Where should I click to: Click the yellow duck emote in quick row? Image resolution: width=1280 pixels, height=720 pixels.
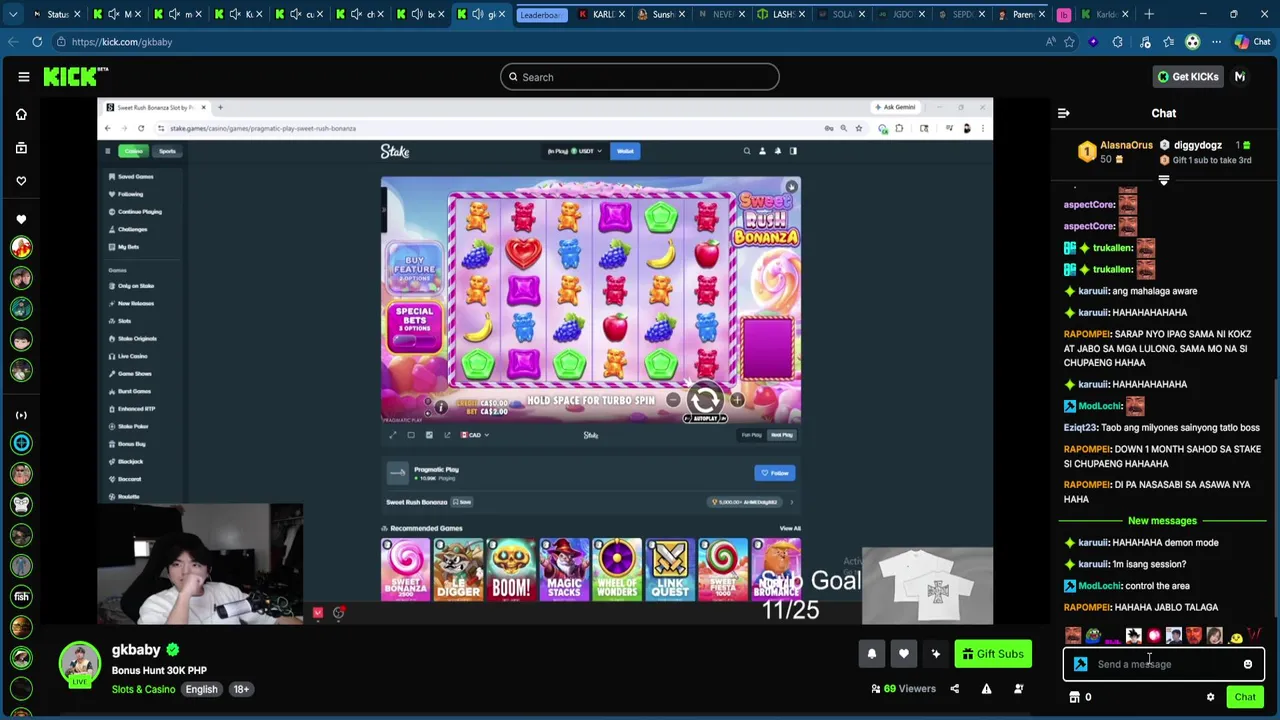click(x=1236, y=636)
